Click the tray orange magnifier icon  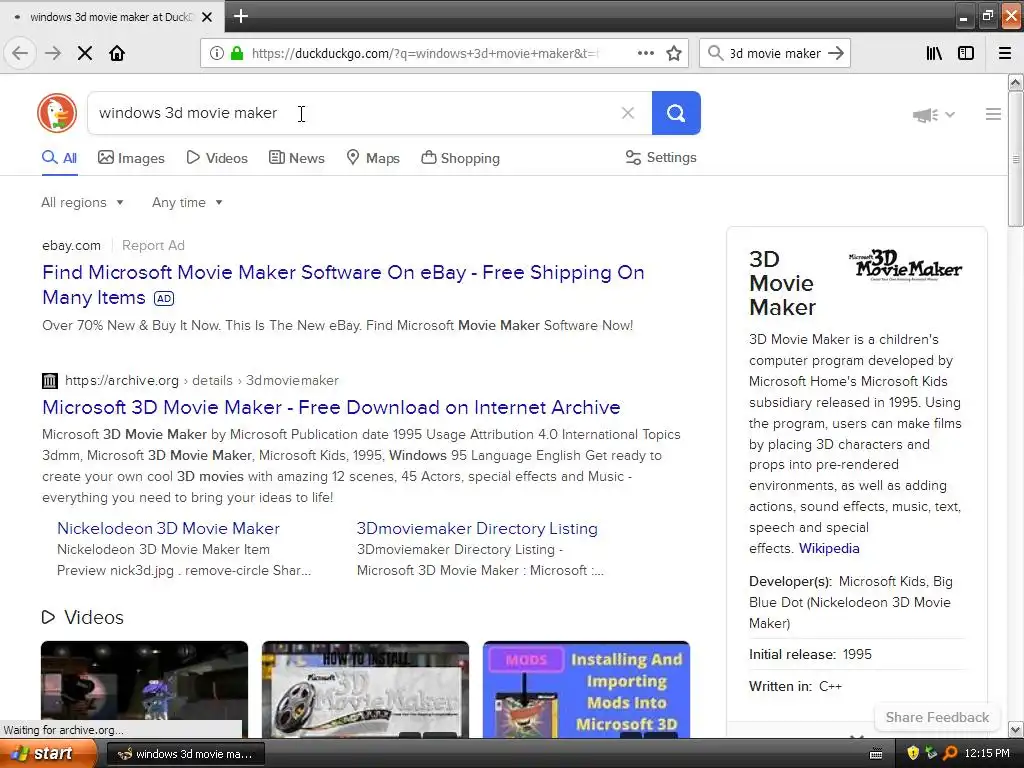[x=950, y=754]
